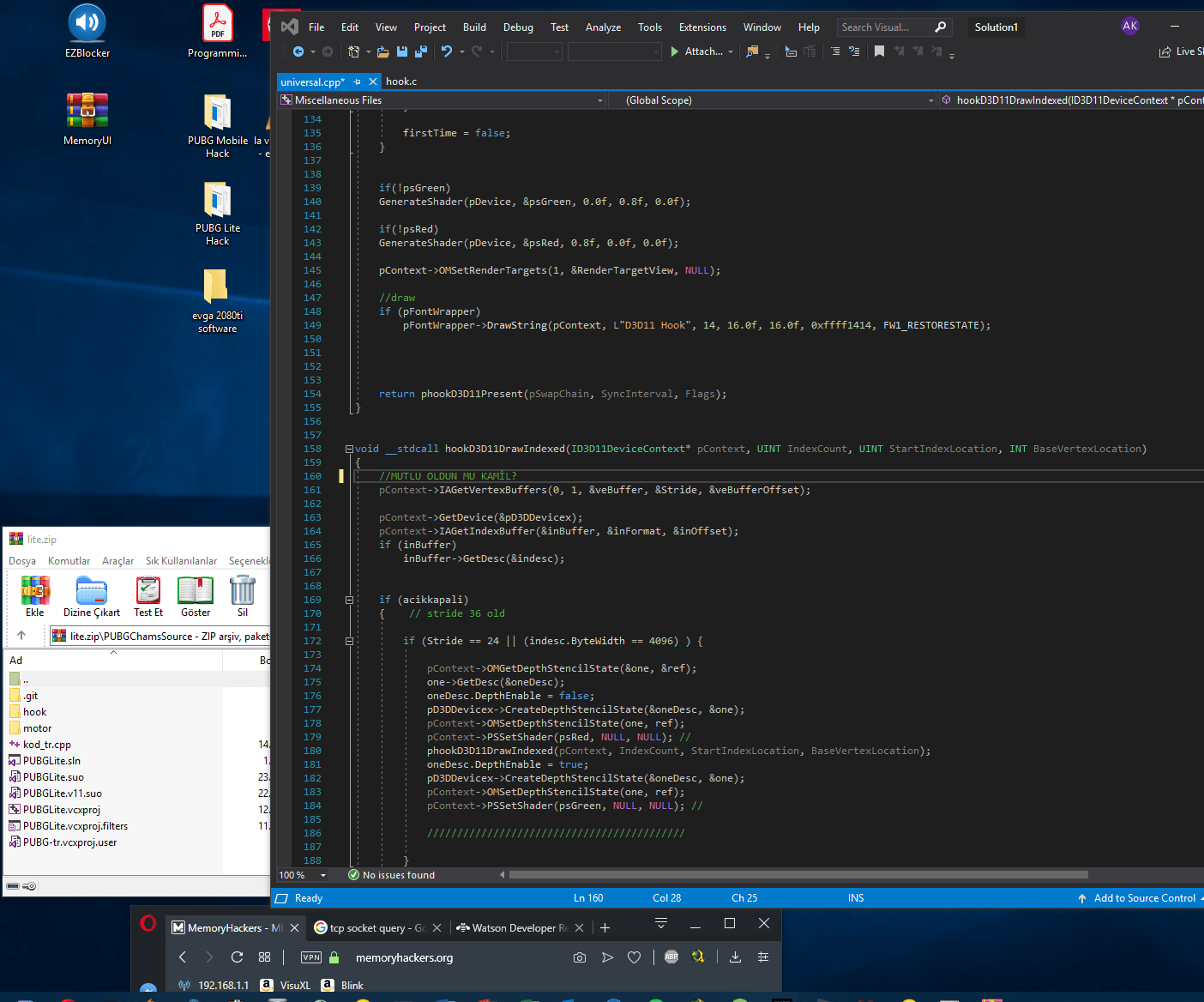Open the Attach... button dropdown arrow
The width and height of the screenshot is (1204, 1002).
point(731,52)
